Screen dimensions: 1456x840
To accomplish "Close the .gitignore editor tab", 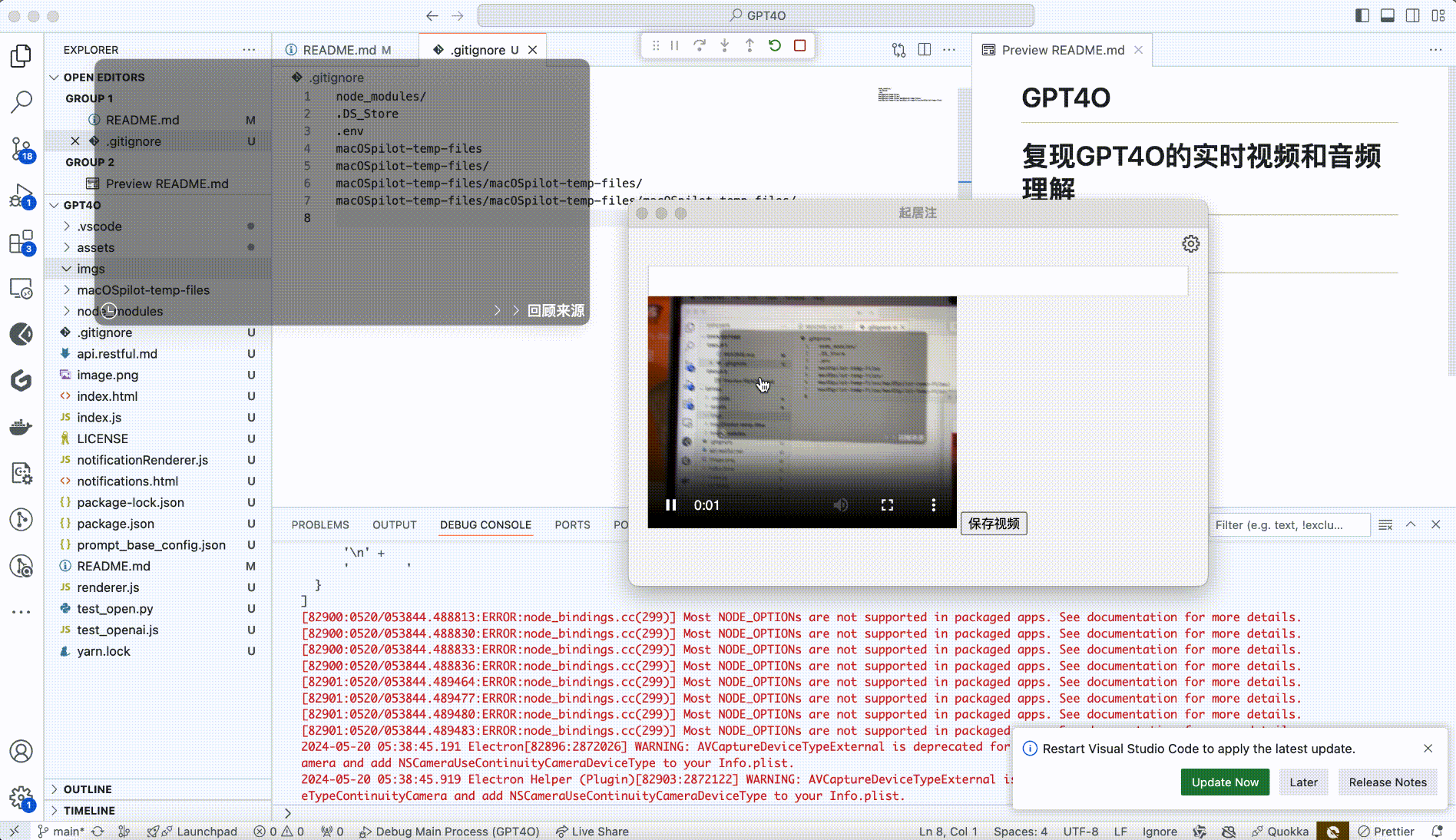I will pyautogui.click(x=532, y=50).
